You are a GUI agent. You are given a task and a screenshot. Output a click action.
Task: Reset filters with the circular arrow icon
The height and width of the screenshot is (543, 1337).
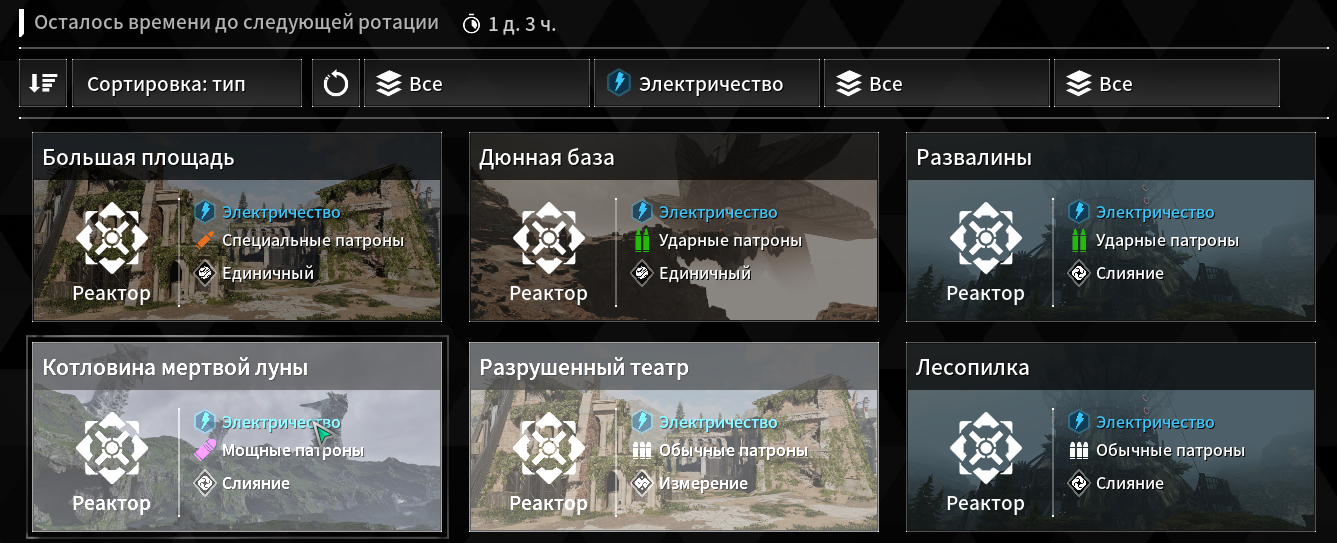click(x=336, y=83)
